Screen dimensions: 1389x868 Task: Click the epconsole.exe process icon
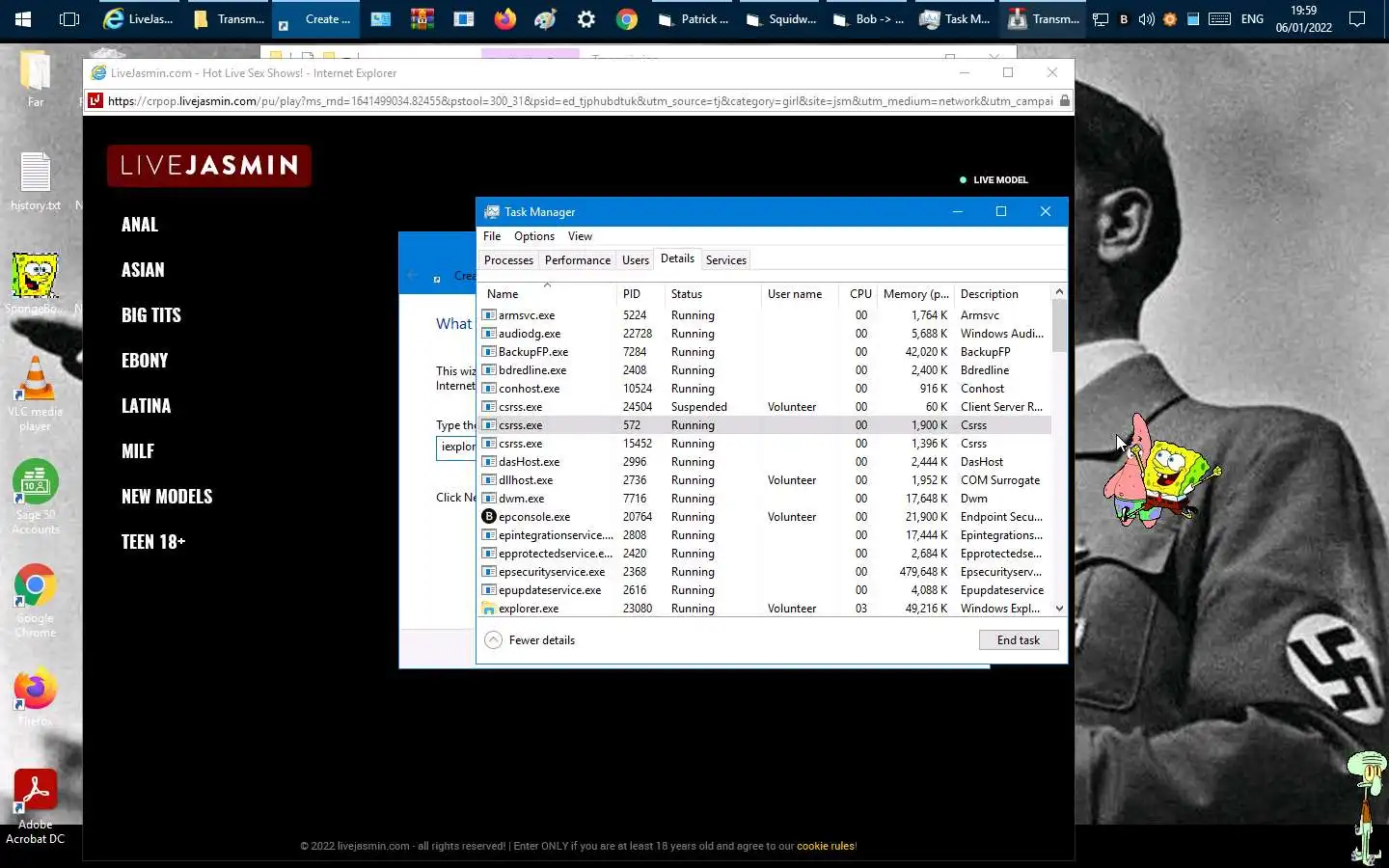[489, 517]
